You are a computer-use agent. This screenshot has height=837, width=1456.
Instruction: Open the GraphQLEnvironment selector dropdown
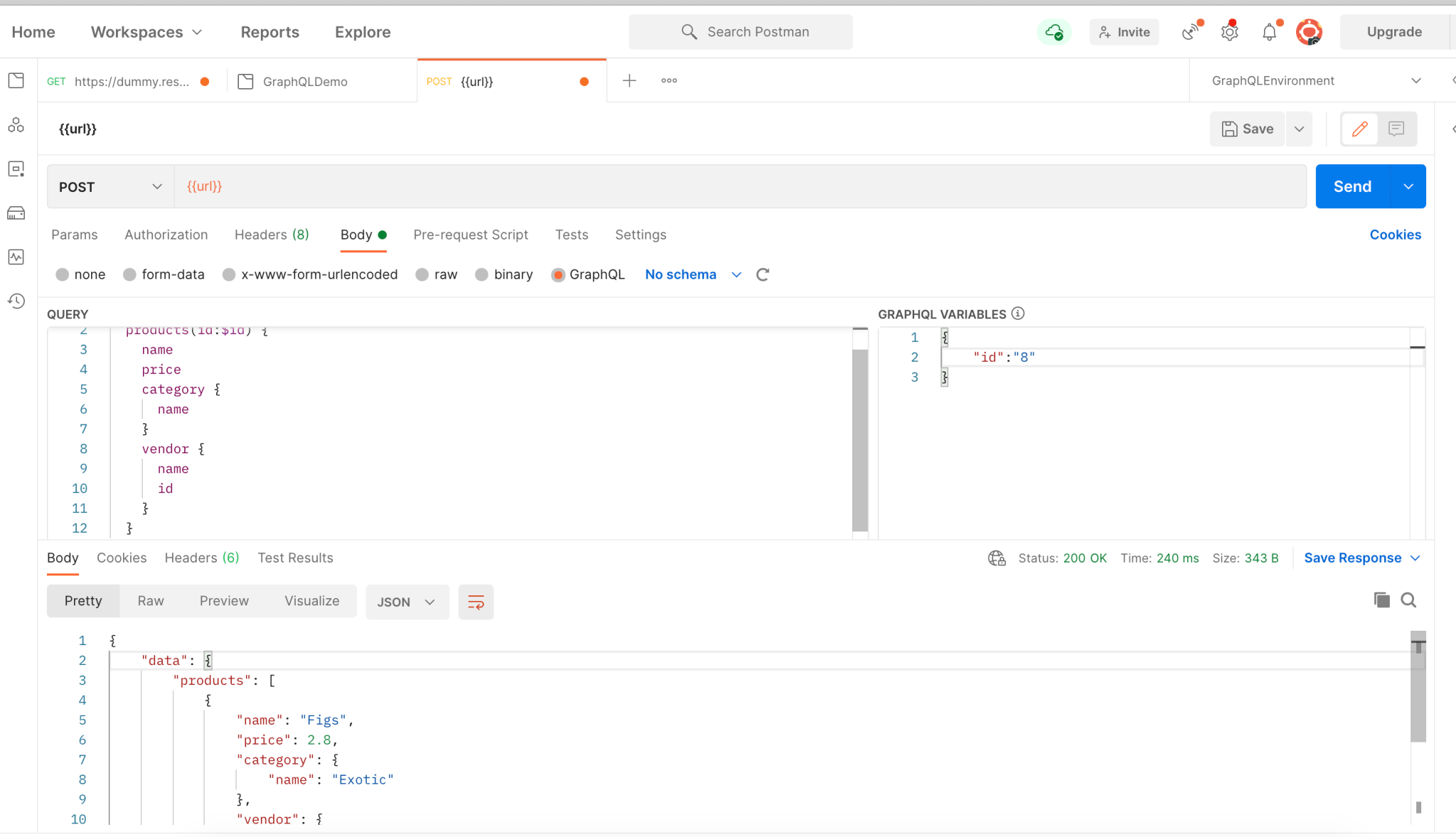point(1316,80)
